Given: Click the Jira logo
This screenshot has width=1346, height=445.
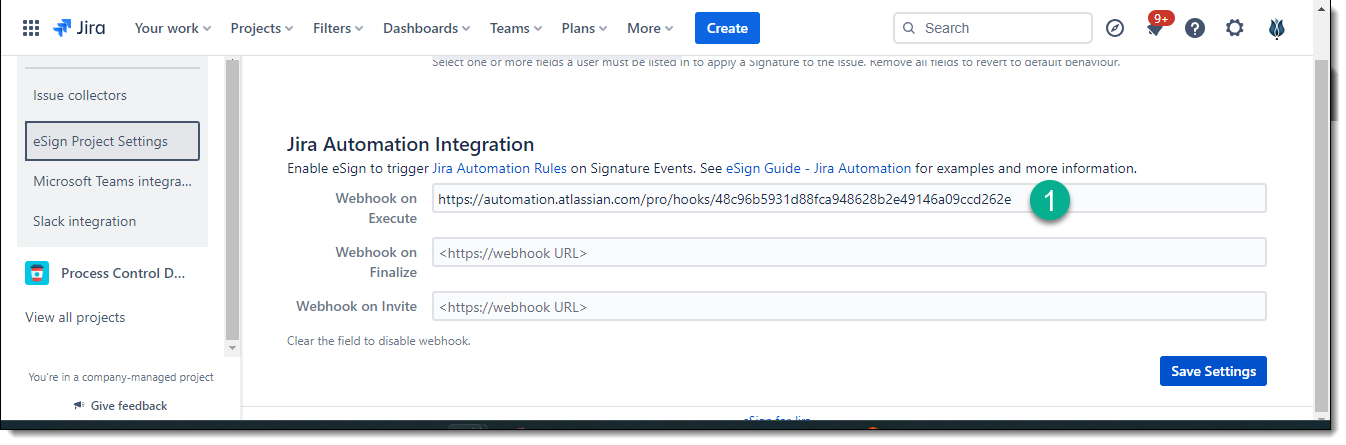Looking at the screenshot, I should coord(79,28).
